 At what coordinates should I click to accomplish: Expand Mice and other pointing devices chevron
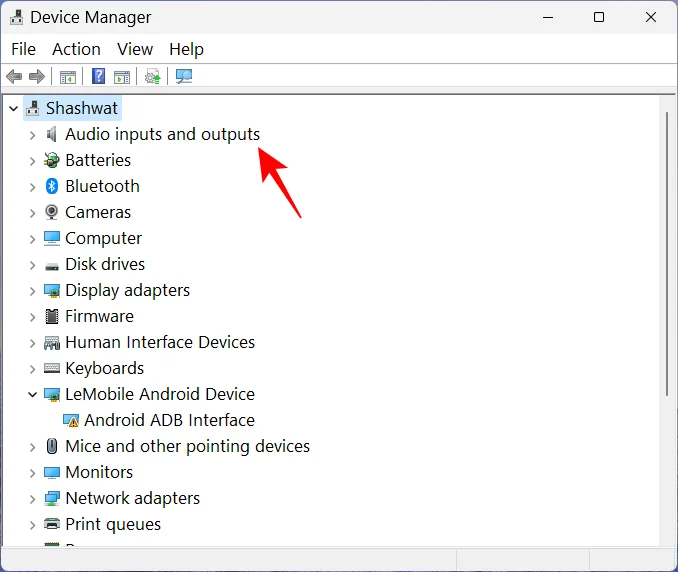point(32,447)
